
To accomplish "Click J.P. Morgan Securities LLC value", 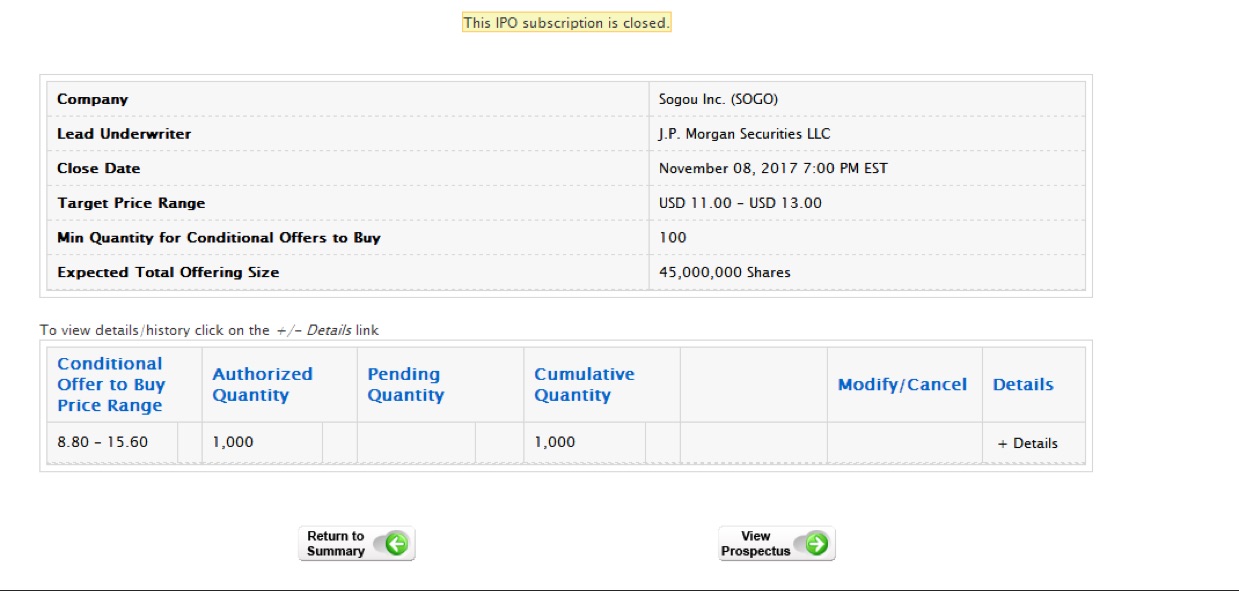I will pyautogui.click(x=744, y=134).
